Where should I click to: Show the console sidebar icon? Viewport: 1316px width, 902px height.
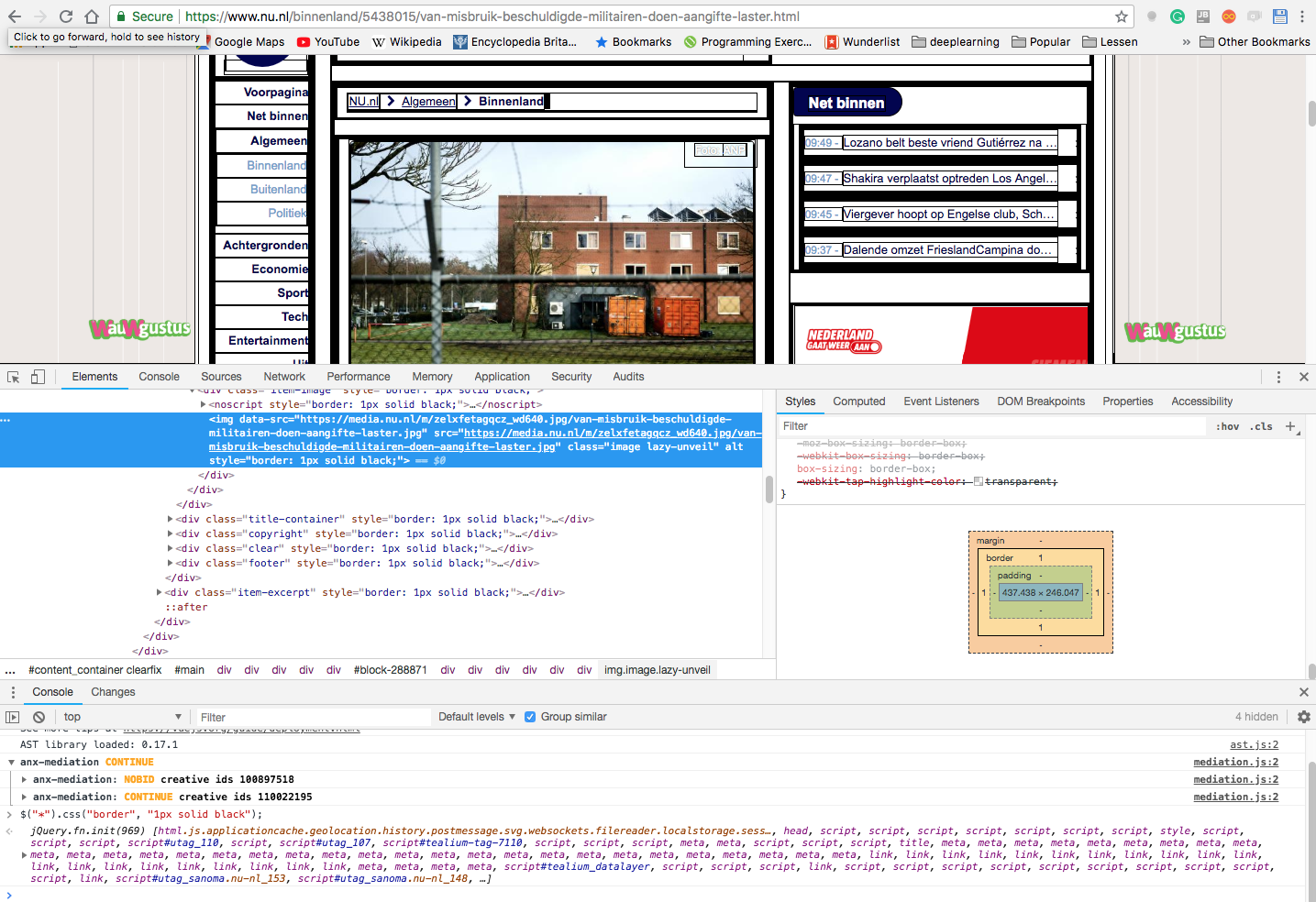13,717
